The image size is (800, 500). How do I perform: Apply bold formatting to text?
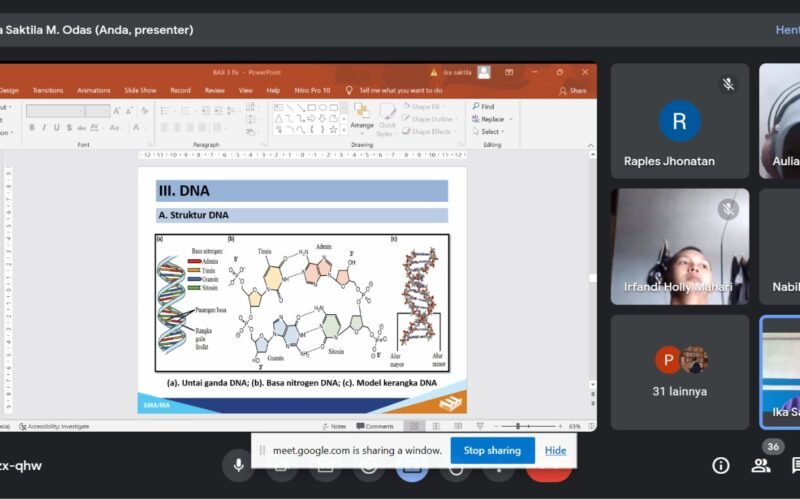(31, 128)
